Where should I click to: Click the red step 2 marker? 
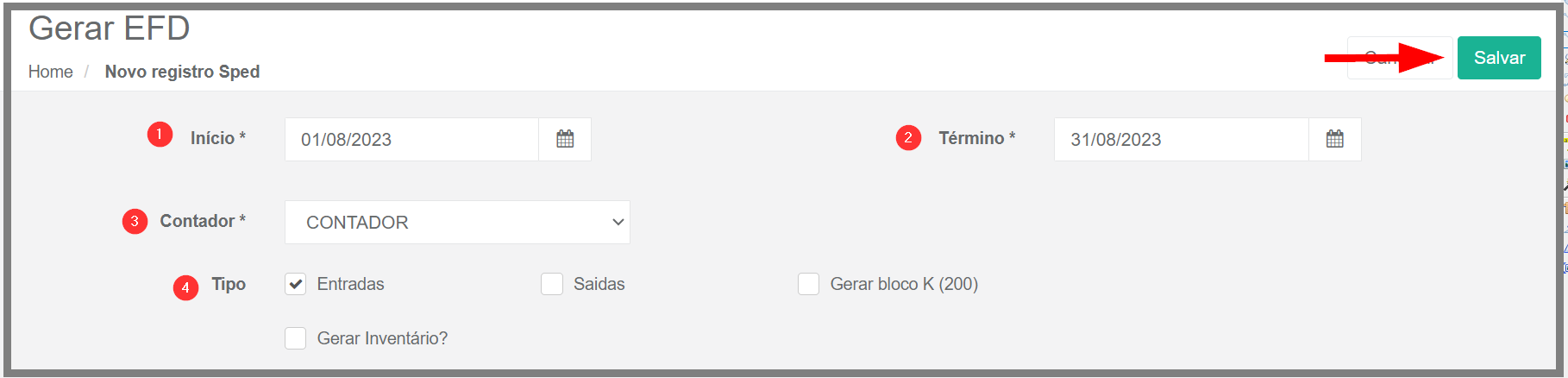point(908,137)
